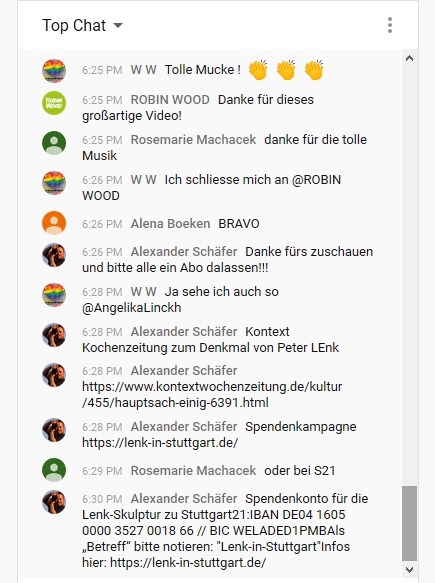Open the Top Chat dropdown arrow
Image resolution: width=435 pixels, height=583 pixels.
point(118,26)
